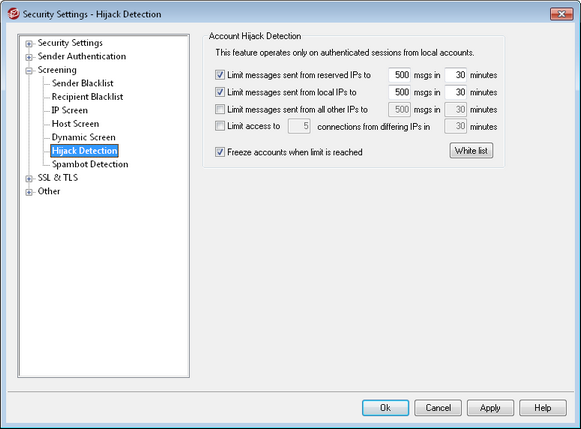Click the Help button
This screenshot has width=581, height=429.
(x=543, y=408)
